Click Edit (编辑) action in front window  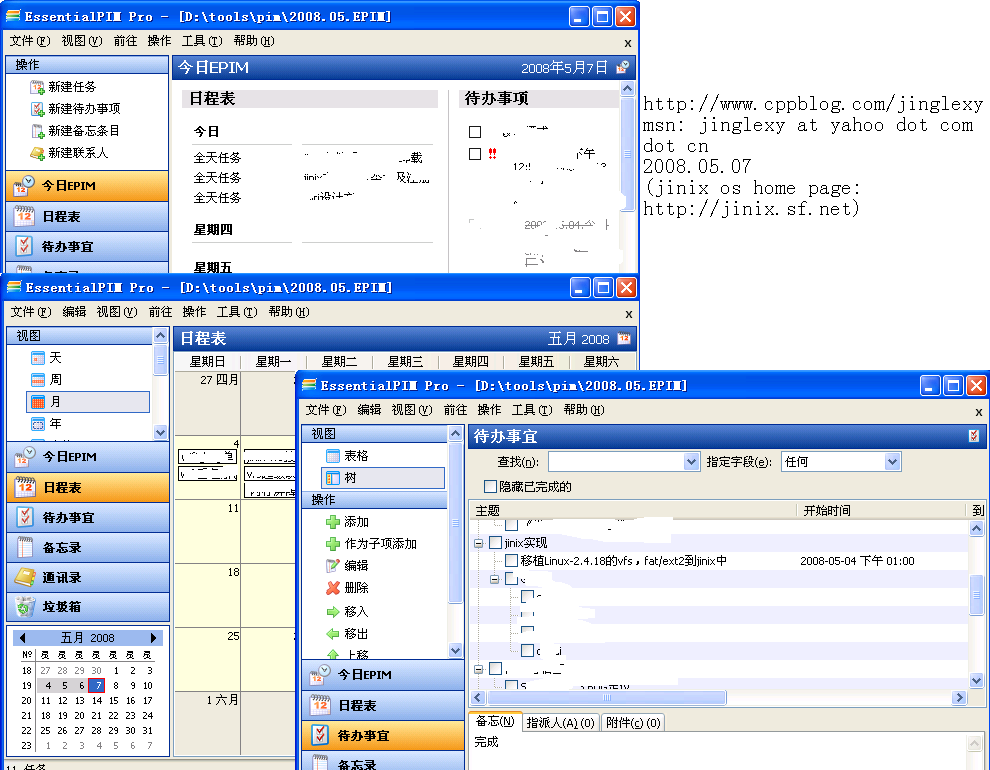click(347, 566)
